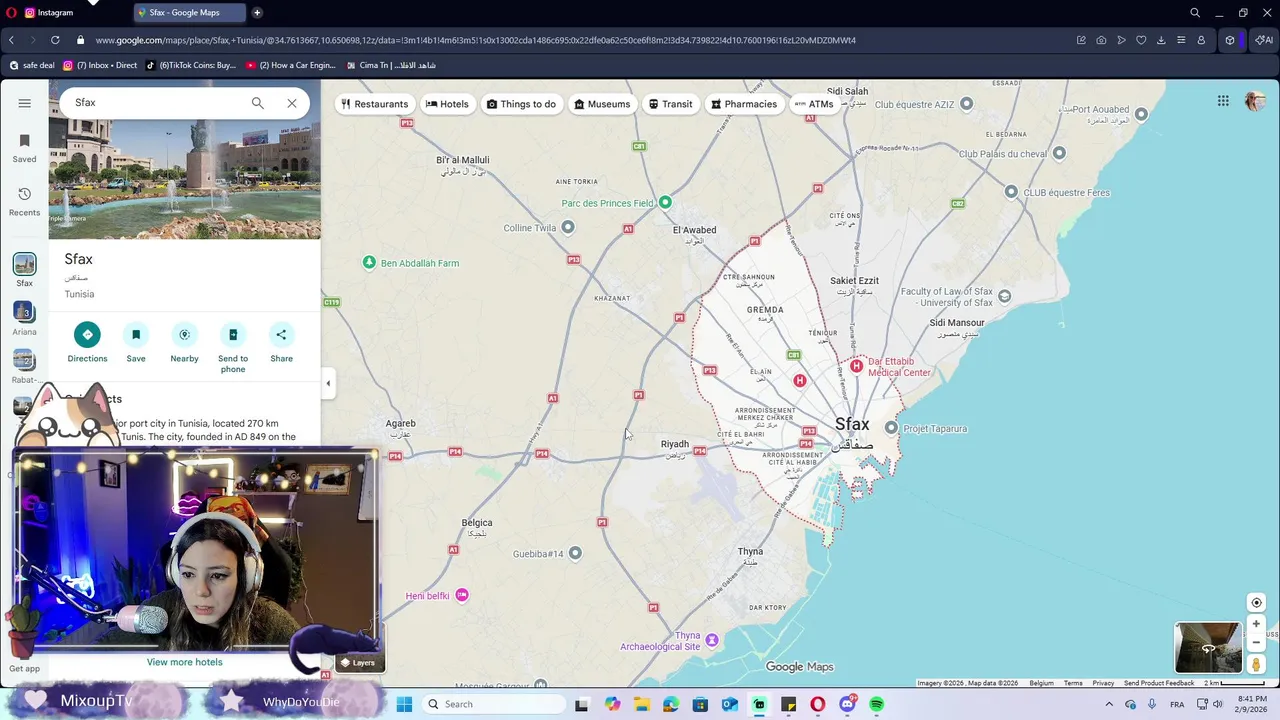Image resolution: width=1280 pixels, height=720 pixels.
Task: Select the Ben Abdallah Farm marker
Action: click(x=369, y=263)
